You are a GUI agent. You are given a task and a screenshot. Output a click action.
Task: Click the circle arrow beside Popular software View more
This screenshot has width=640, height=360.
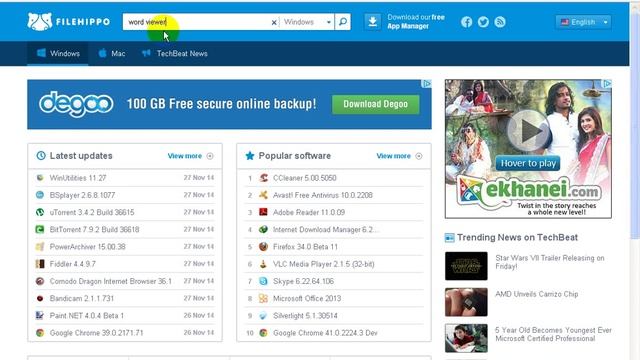(419, 156)
